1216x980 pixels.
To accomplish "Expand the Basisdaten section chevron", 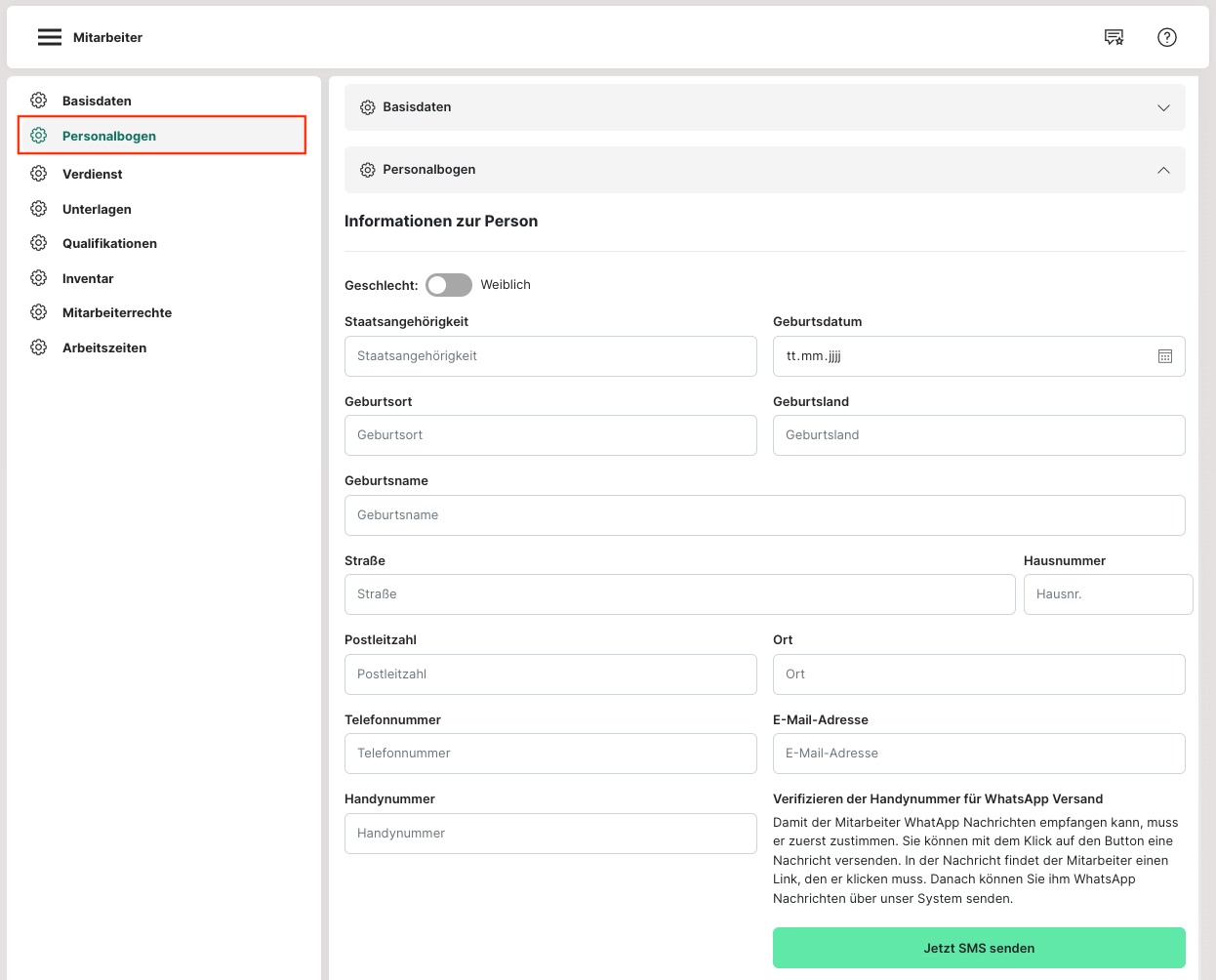I will [x=1163, y=107].
